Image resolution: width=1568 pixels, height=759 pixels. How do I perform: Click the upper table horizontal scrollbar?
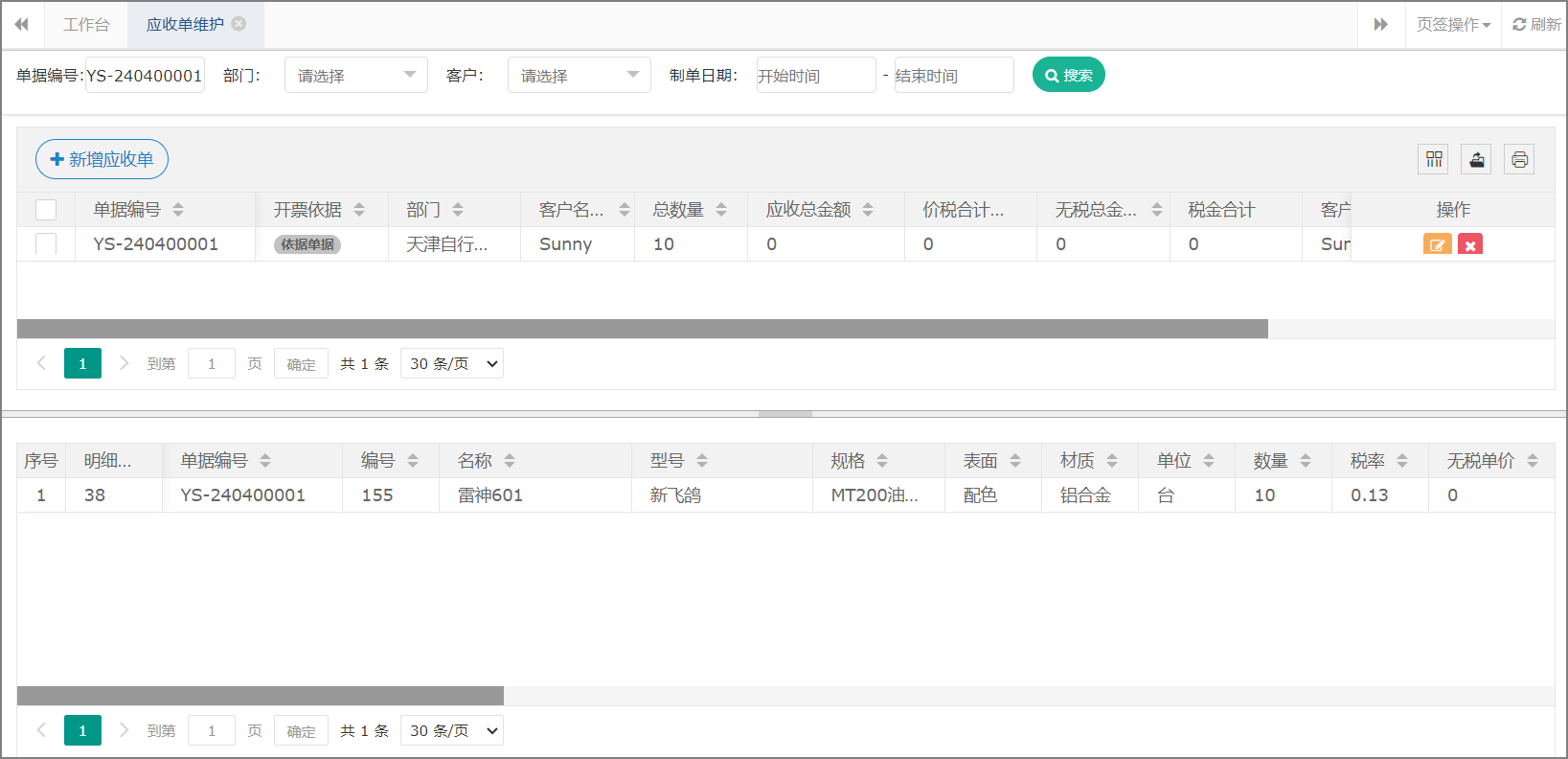642,329
